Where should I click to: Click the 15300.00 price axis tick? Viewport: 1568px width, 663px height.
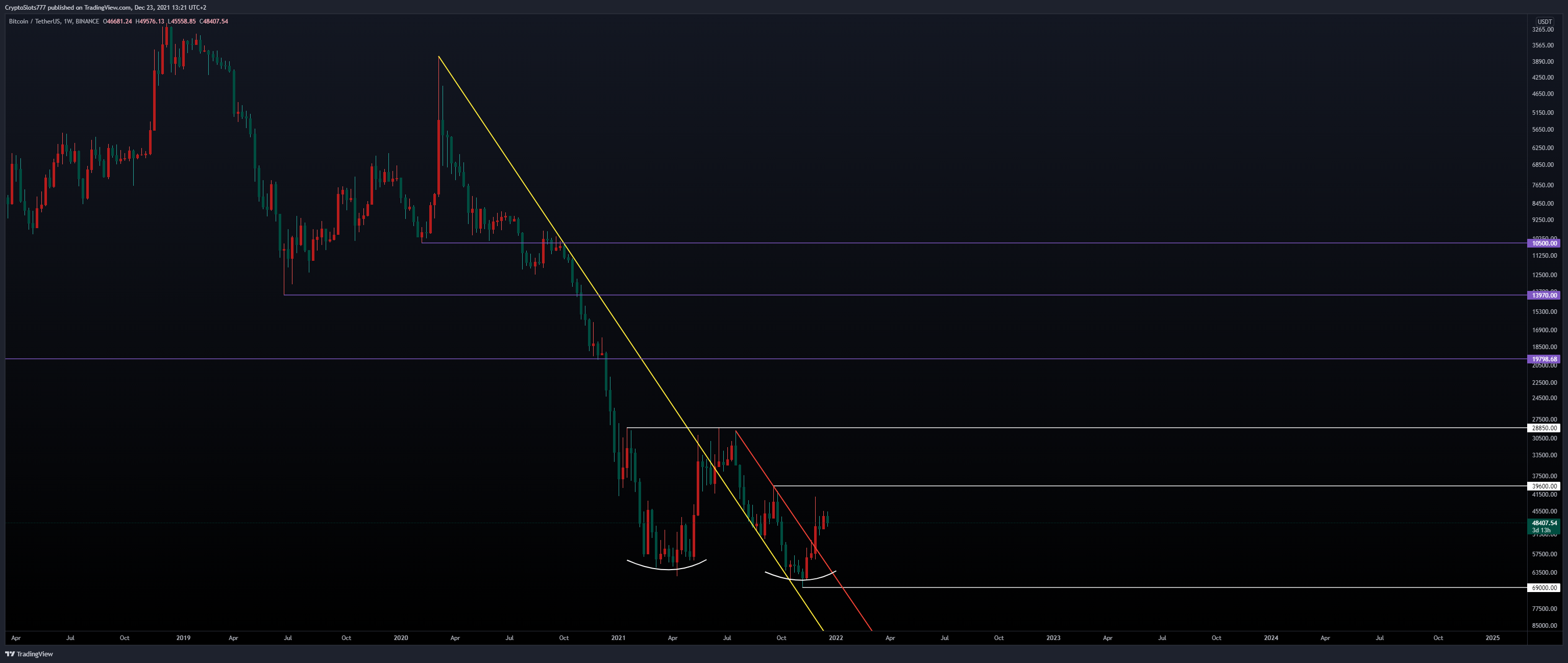click(1544, 312)
